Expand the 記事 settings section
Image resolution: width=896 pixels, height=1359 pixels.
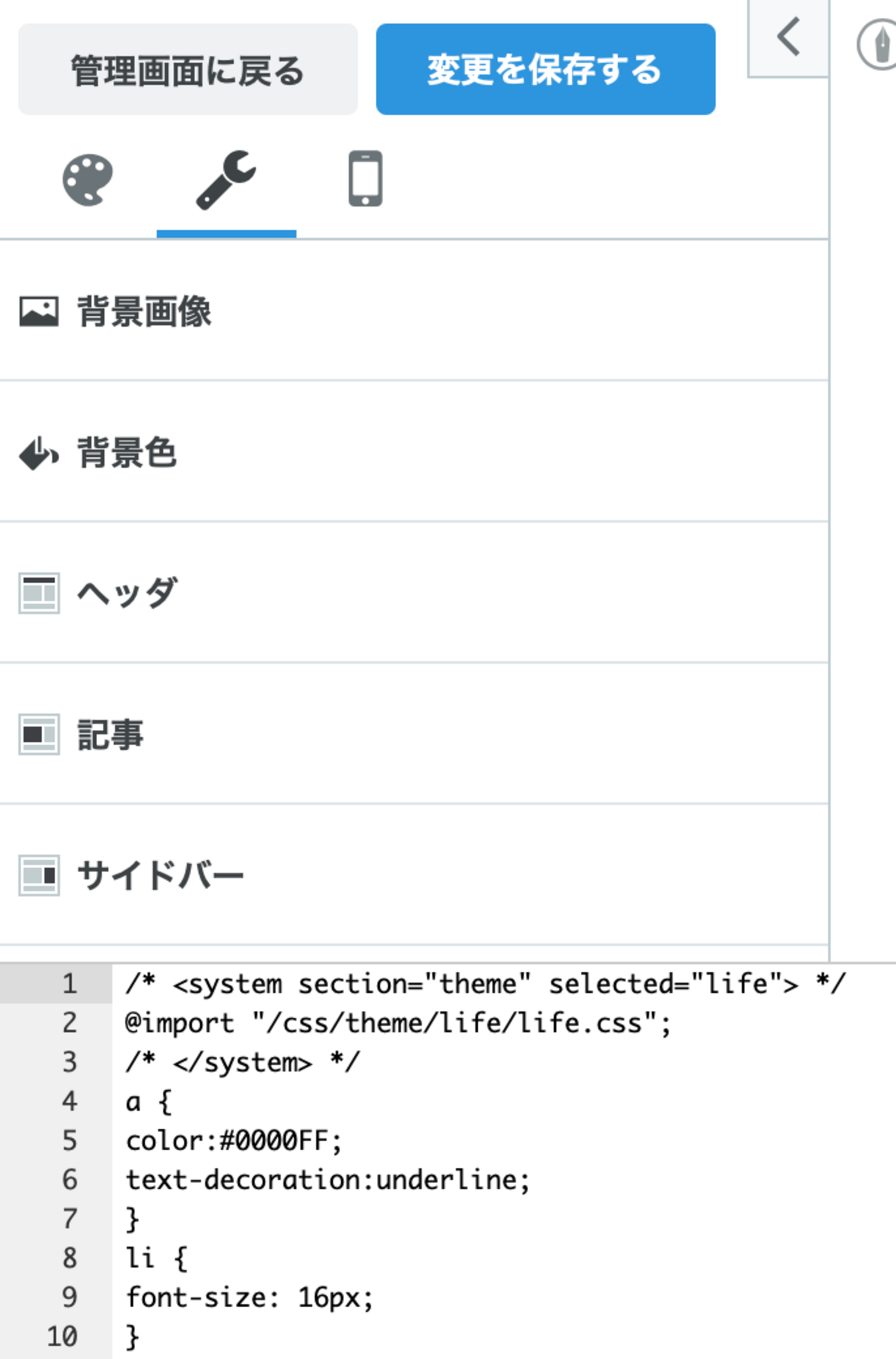(x=414, y=734)
